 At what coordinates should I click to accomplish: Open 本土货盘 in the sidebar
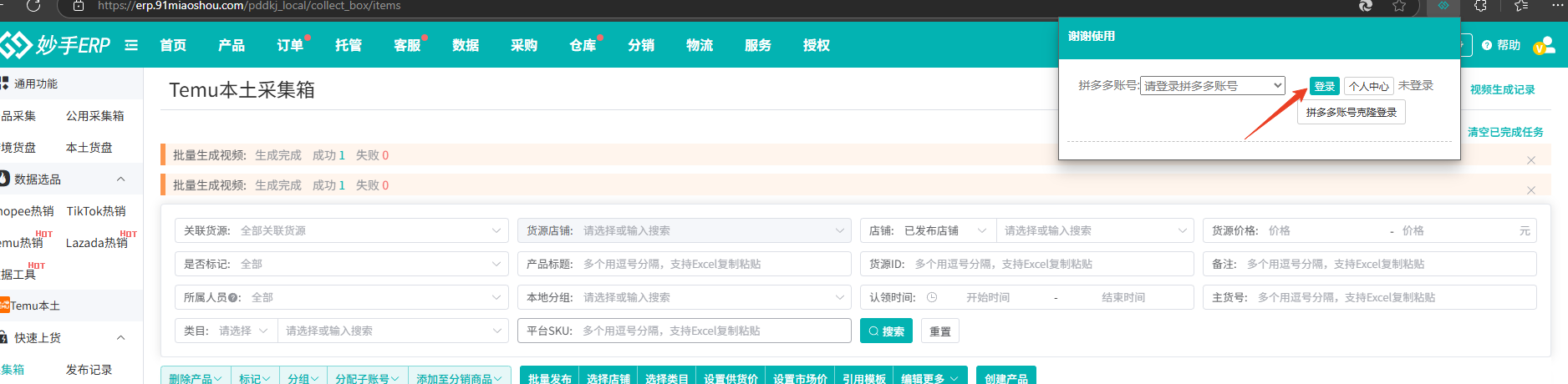(89, 148)
